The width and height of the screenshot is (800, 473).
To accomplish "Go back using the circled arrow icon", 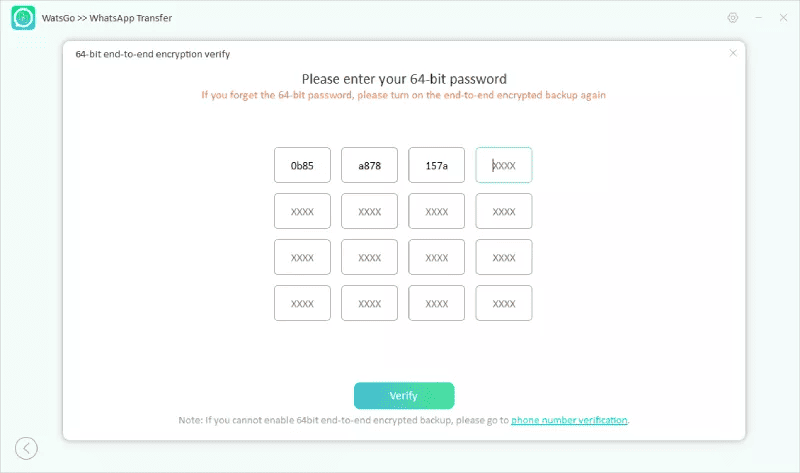I will pos(26,448).
